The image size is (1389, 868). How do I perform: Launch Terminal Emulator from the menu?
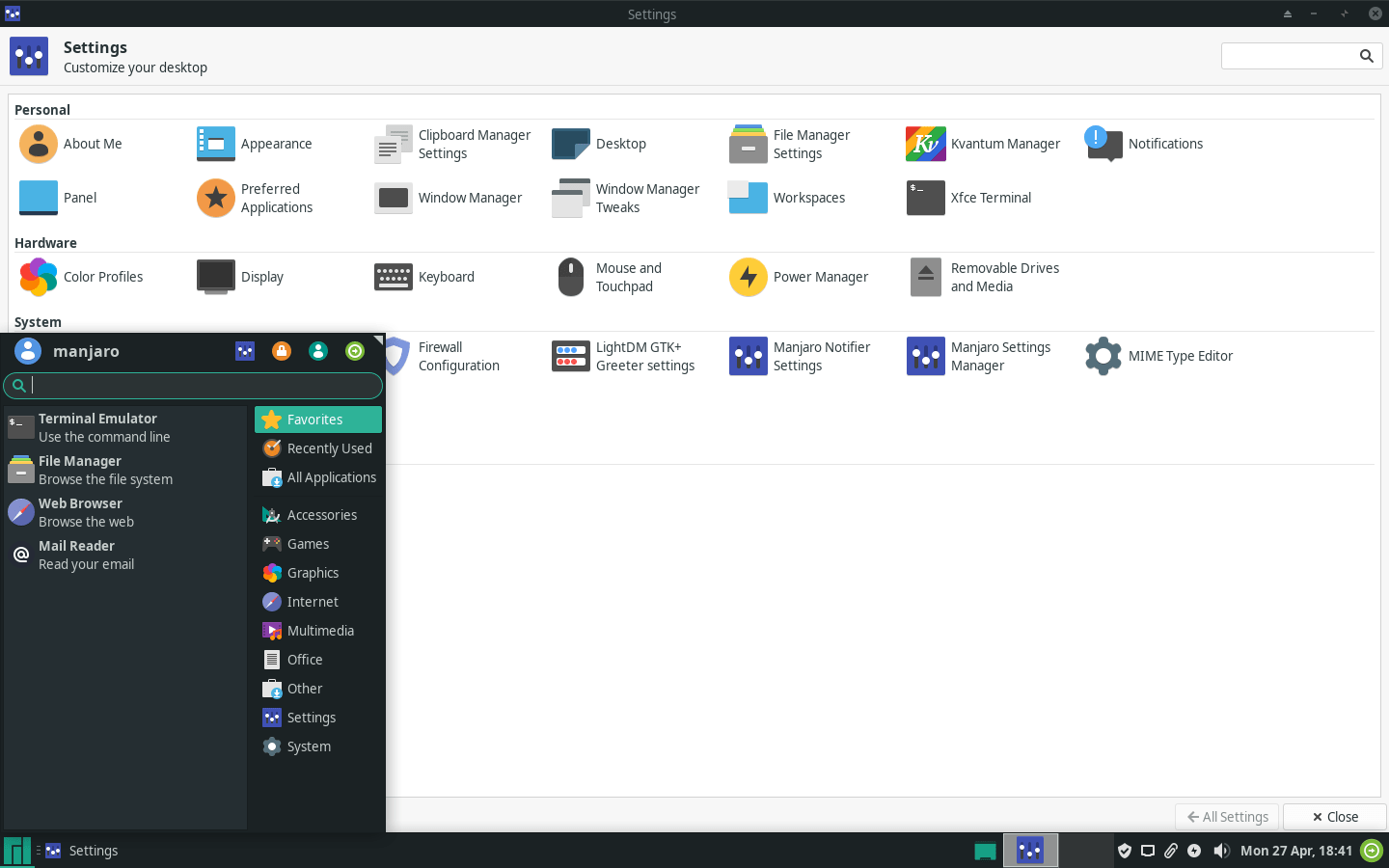click(96, 426)
